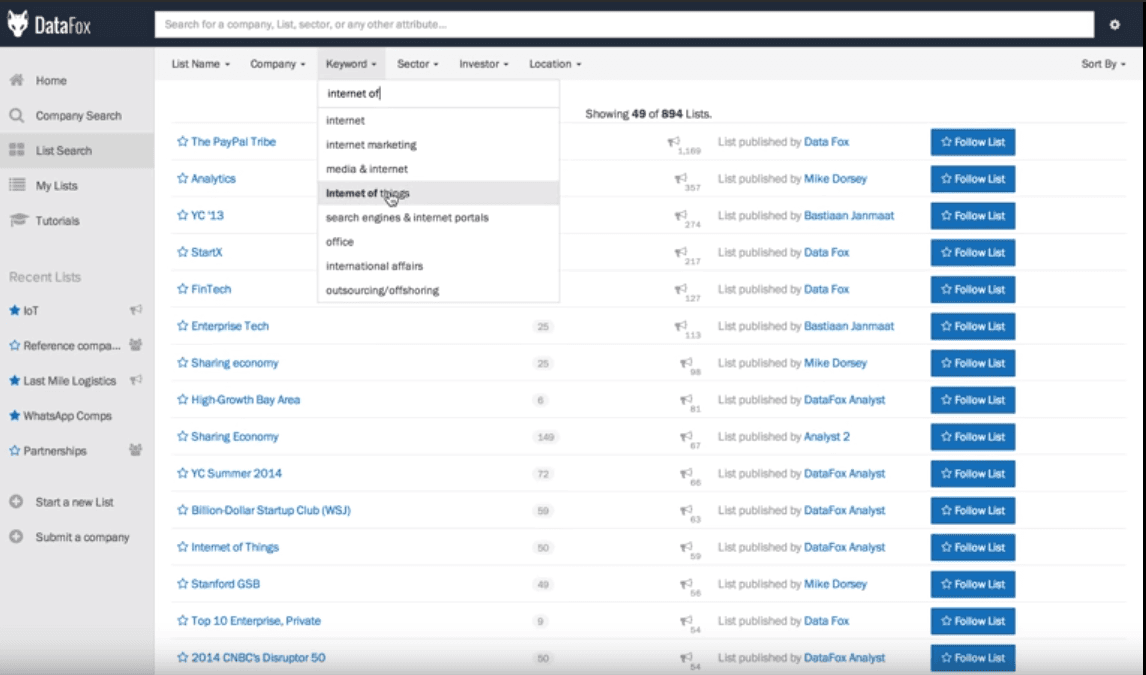
Task: Follow the YC Summer 2014 list
Action: (x=973, y=473)
